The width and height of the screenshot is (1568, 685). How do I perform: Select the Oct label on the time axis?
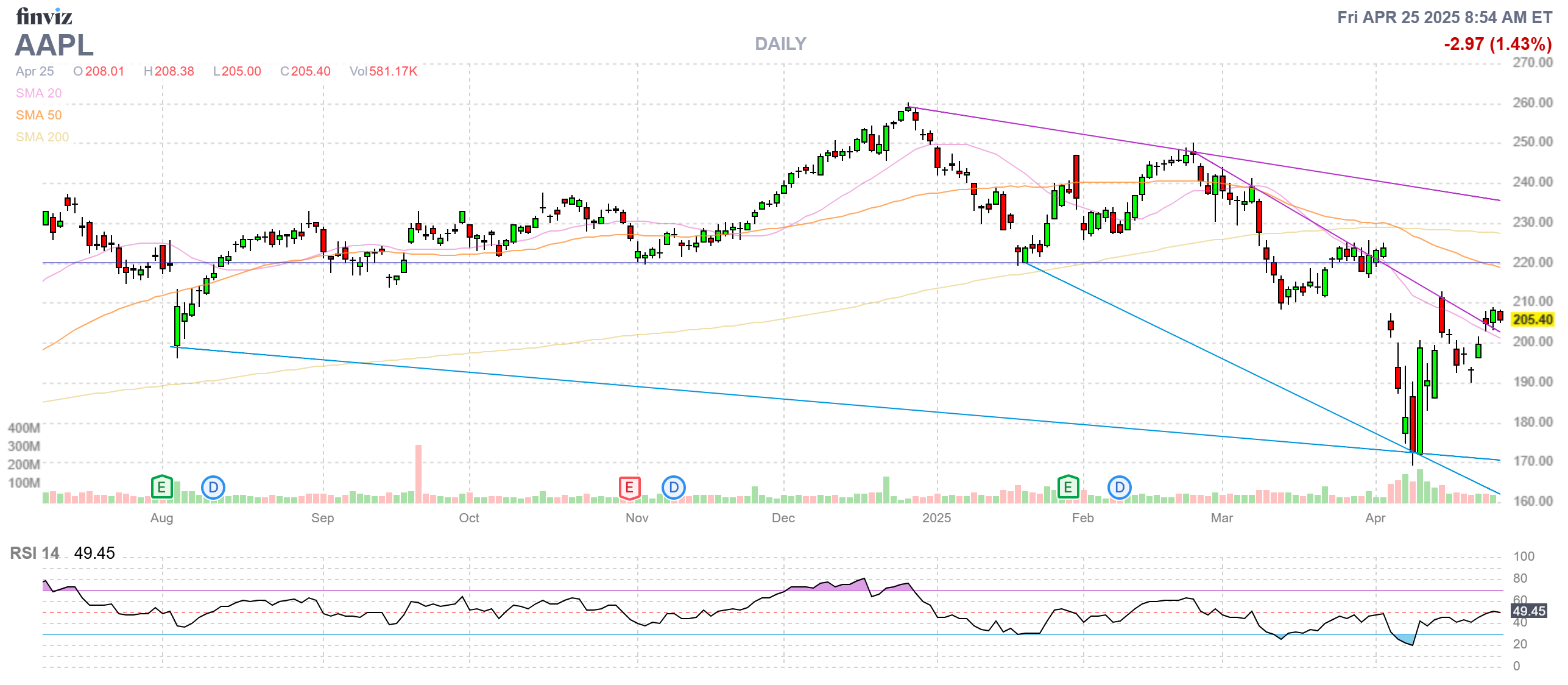468,518
